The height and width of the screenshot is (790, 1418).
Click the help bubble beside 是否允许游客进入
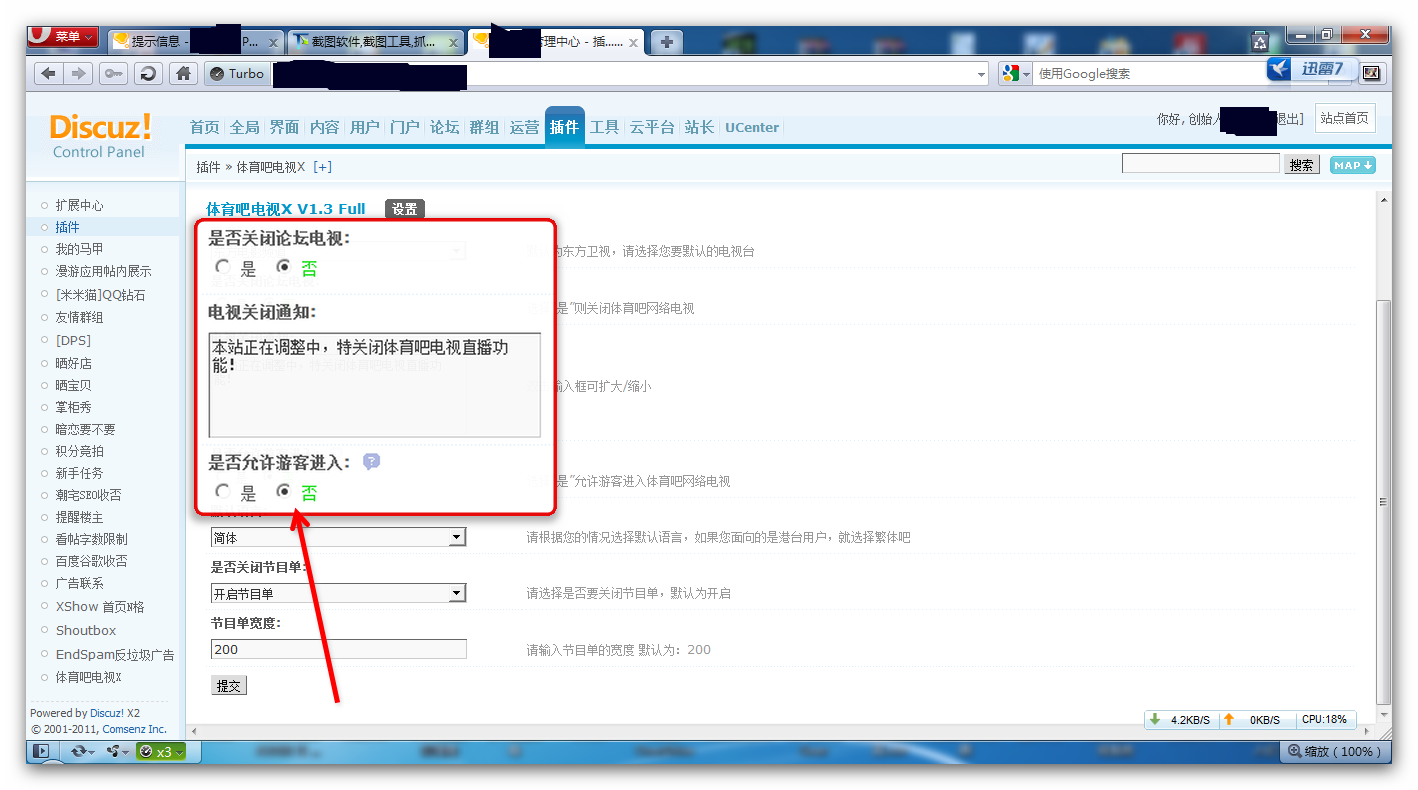(371, 462)
